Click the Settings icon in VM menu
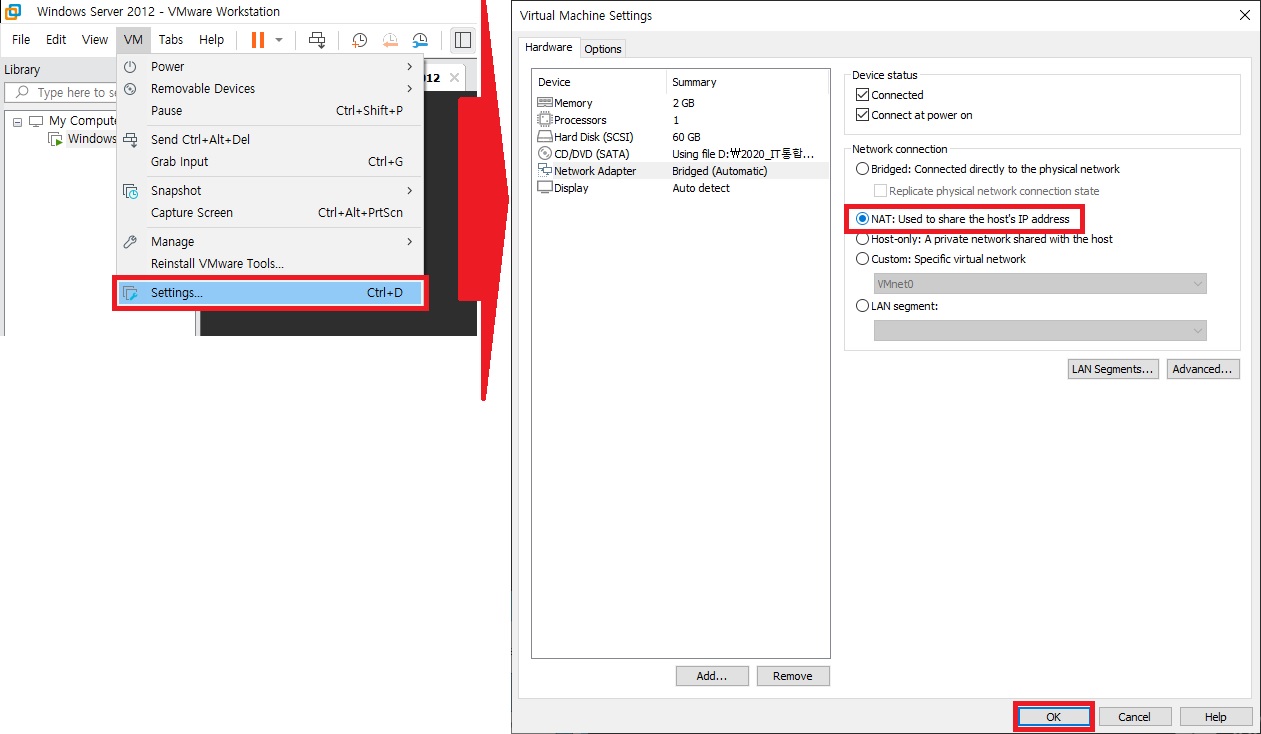 point(130,293)
